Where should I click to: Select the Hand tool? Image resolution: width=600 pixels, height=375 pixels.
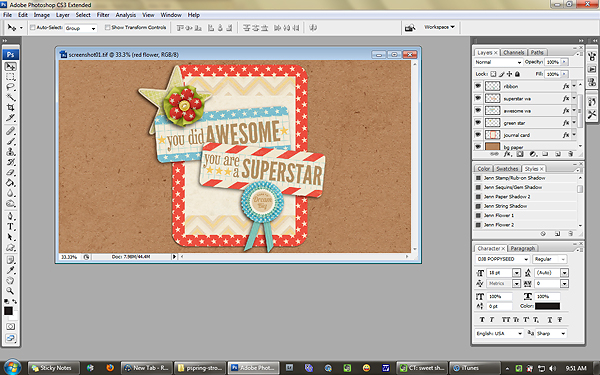[x=10, y=281]
